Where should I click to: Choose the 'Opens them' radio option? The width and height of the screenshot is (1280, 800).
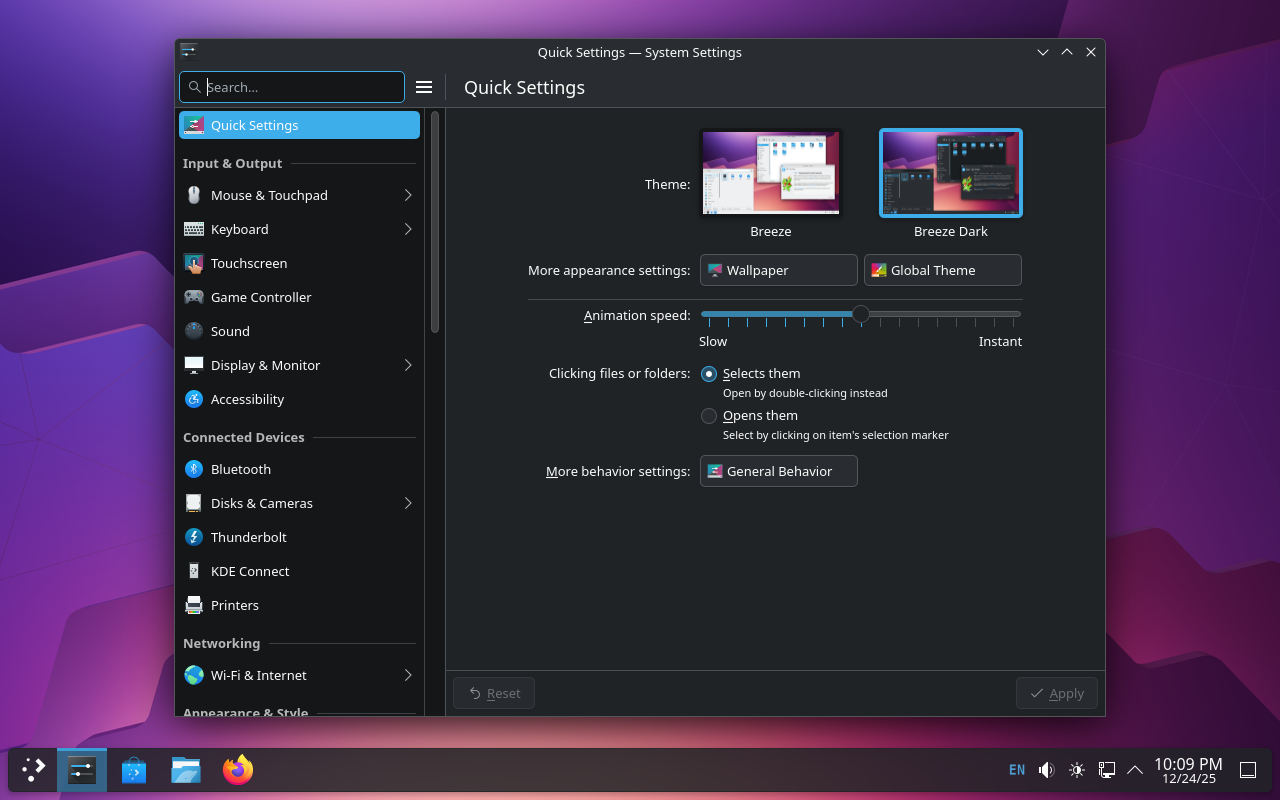[x=709, y=416]
